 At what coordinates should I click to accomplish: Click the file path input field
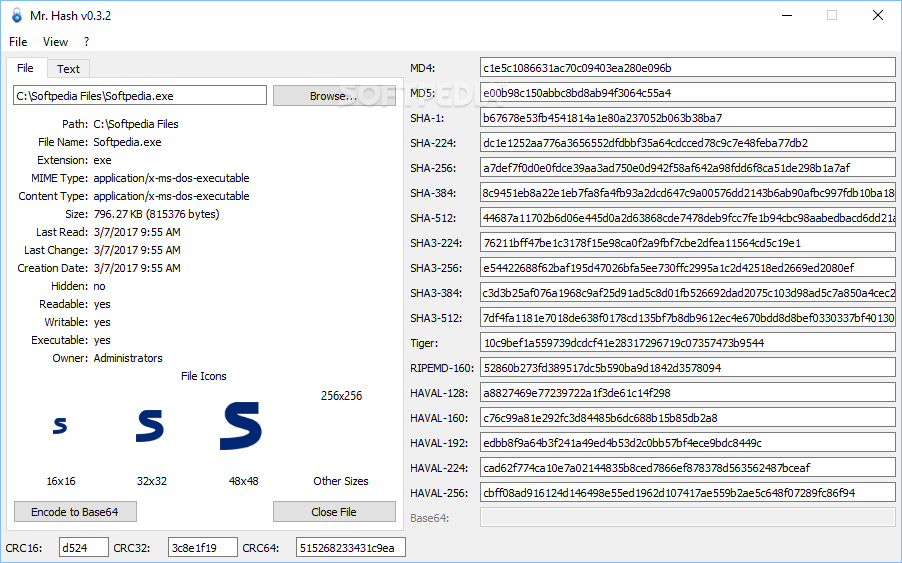click(140, 96)
